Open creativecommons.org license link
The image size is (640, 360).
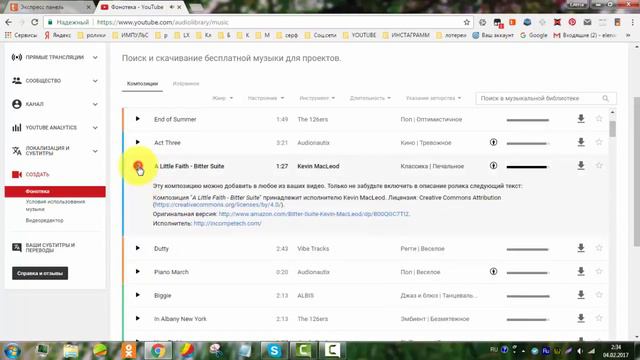coord(218,204)
